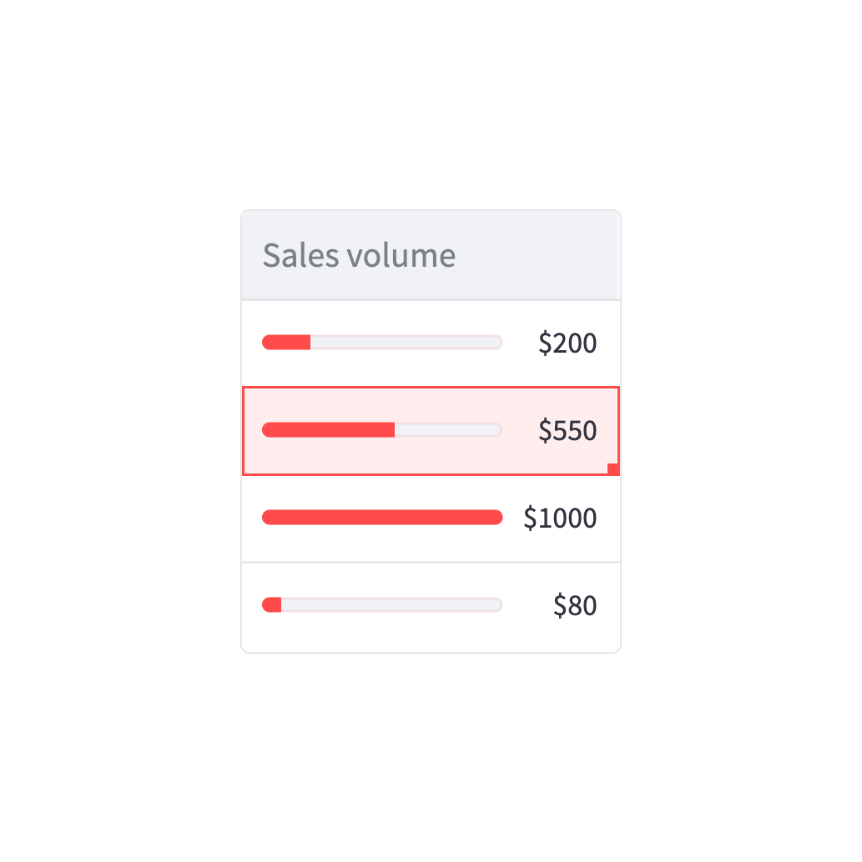Click the resize handle on the highlighted row

[613, 469]
